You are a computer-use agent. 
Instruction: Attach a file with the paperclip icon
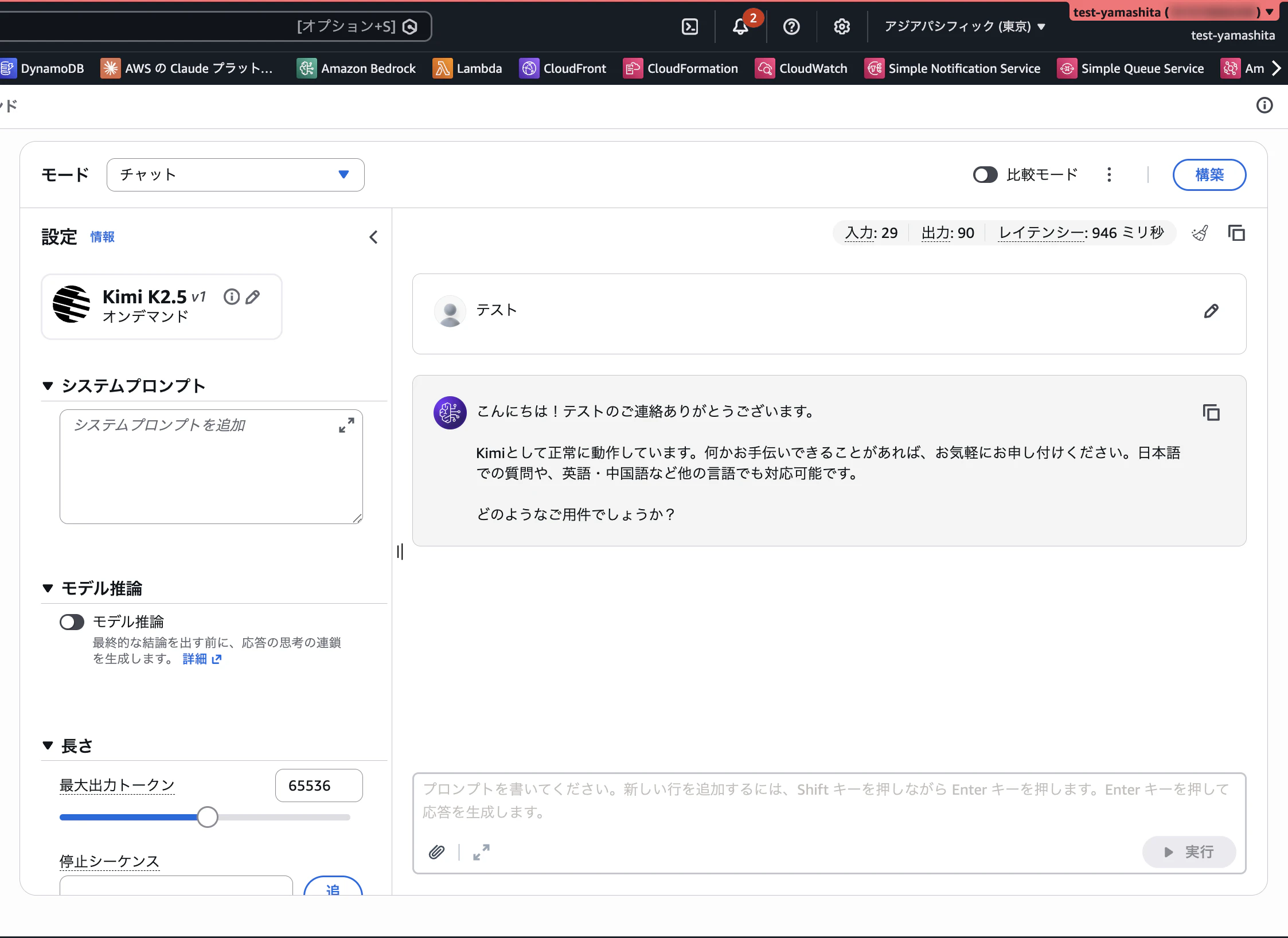coord(436,853)
